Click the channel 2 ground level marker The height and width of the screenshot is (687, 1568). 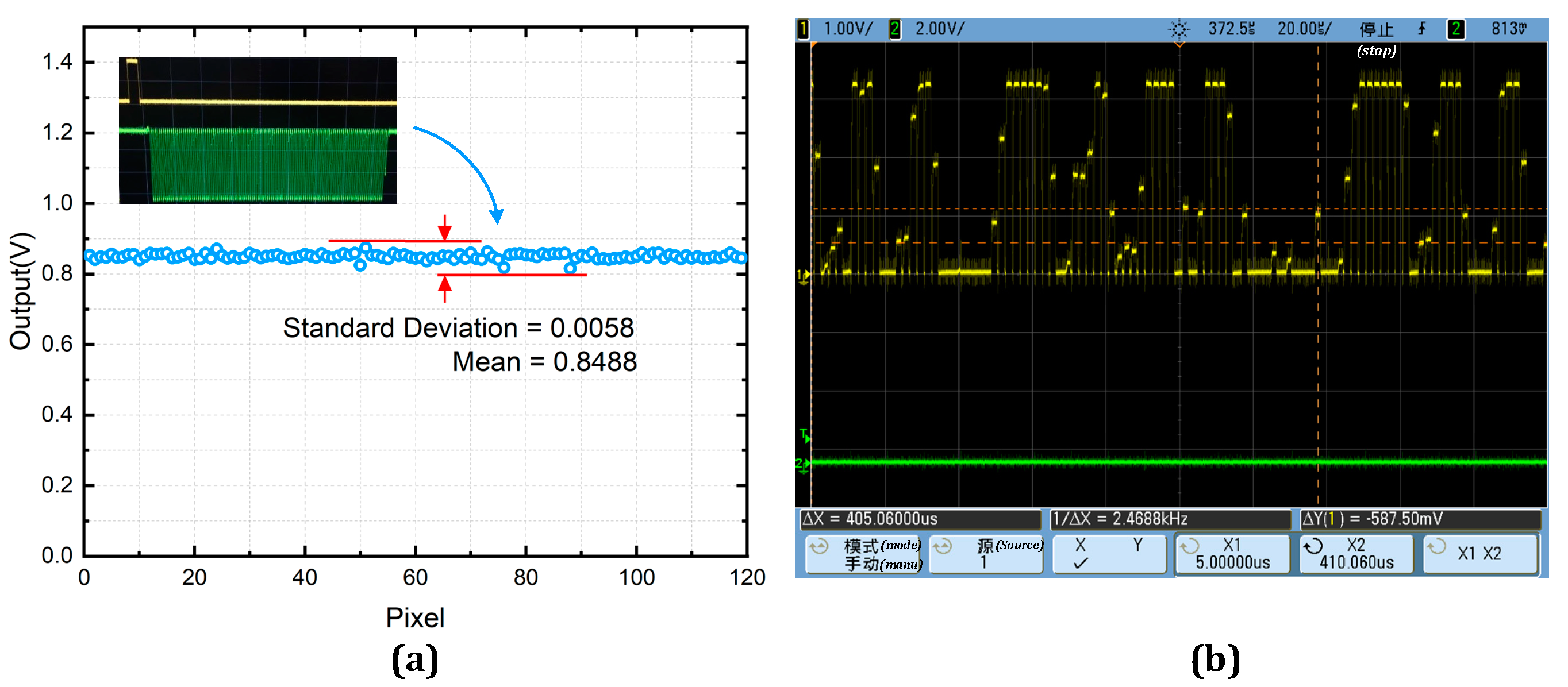point(803,464)
